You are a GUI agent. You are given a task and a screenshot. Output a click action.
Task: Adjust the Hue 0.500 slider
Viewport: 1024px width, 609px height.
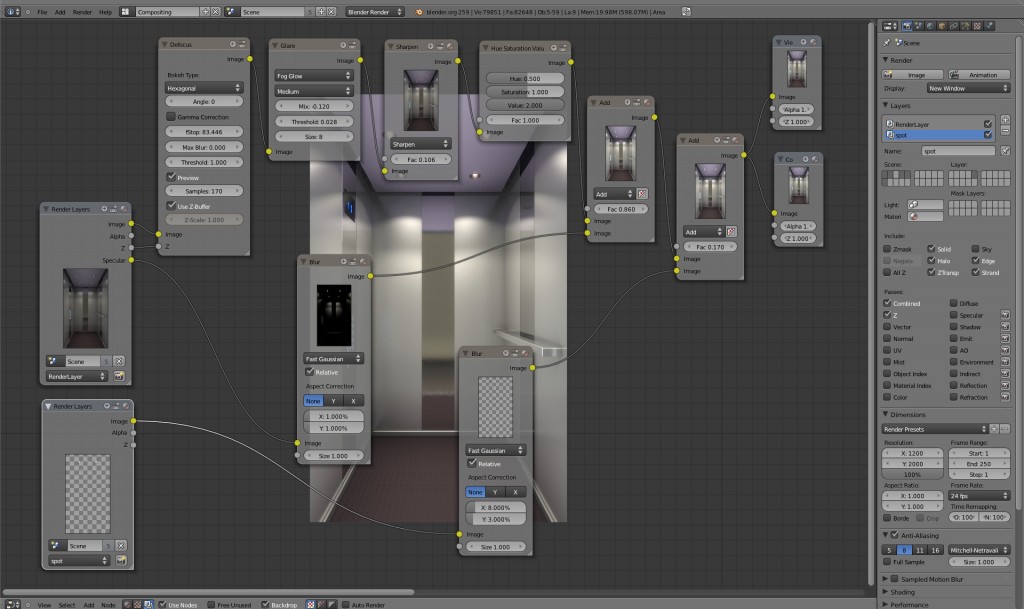[x=525, y=78]
